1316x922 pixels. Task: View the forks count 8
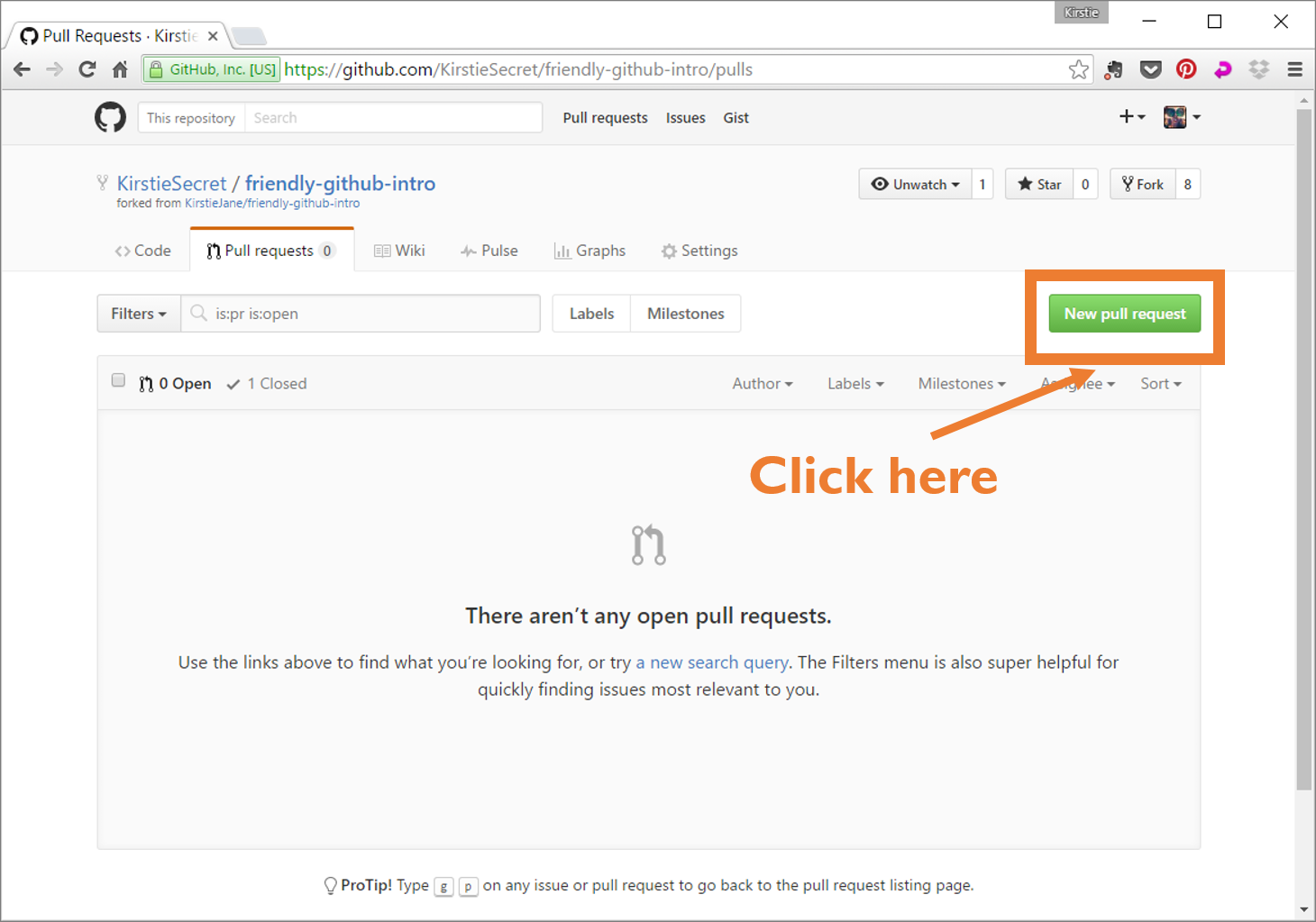coord(1188,184)
